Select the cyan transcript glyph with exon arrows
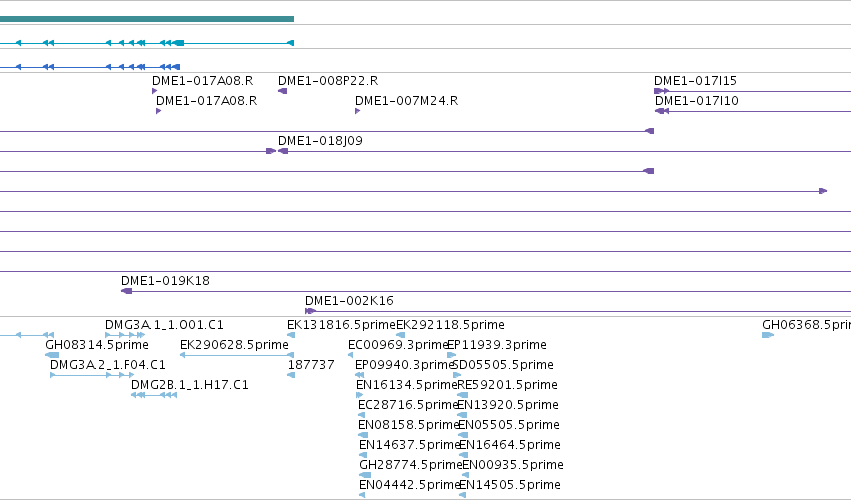 tap(147, 43)
